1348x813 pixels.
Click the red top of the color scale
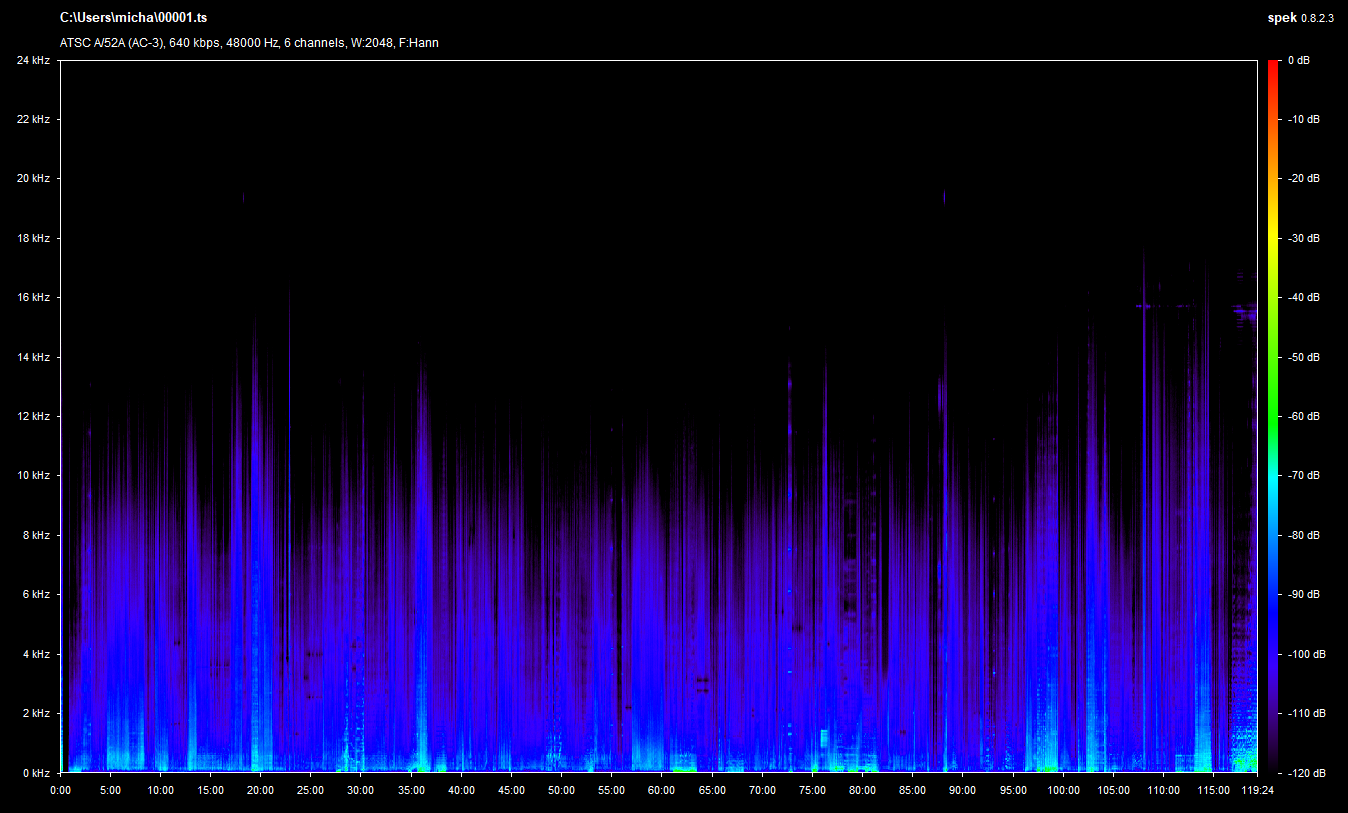point(1272,66)
